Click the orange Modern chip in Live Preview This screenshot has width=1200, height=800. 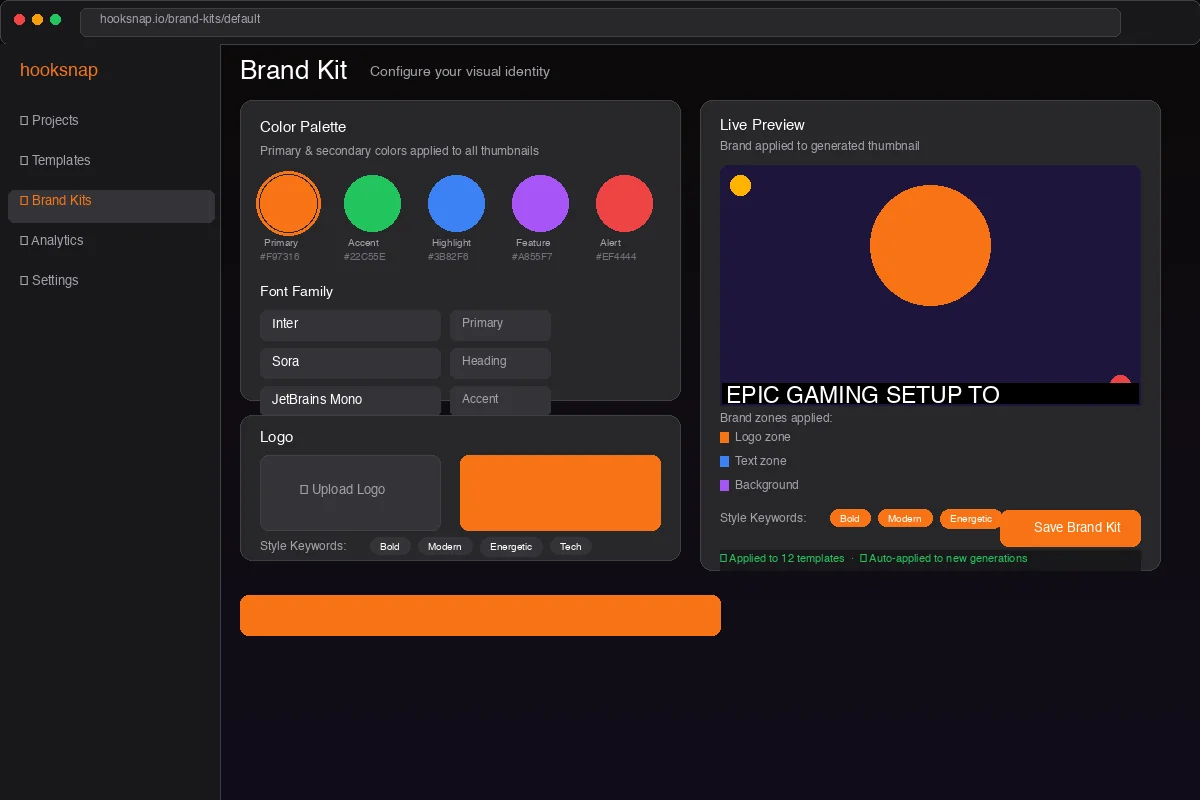click(905, 518)
